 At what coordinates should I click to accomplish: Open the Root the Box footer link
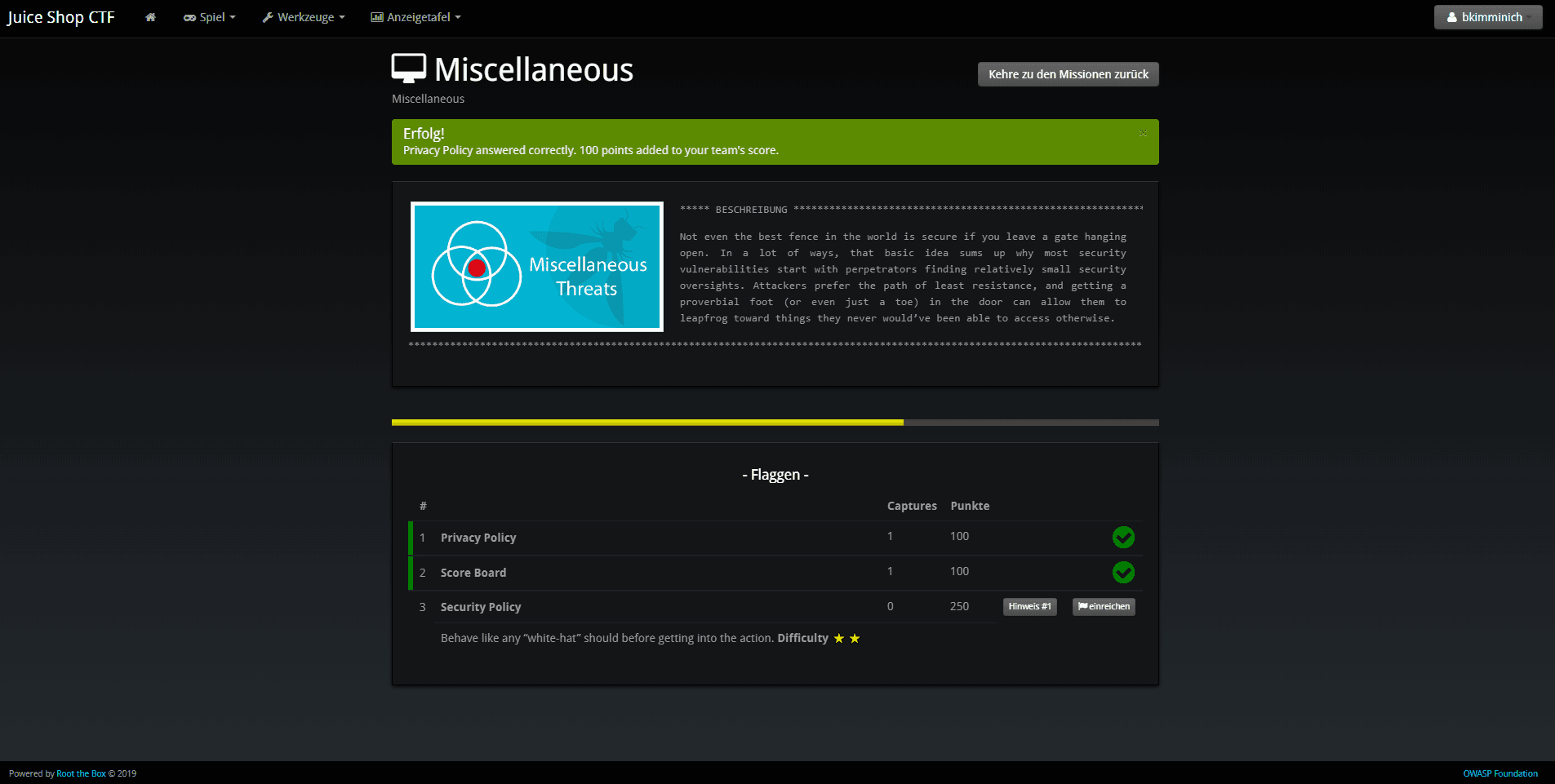[81, 773]
